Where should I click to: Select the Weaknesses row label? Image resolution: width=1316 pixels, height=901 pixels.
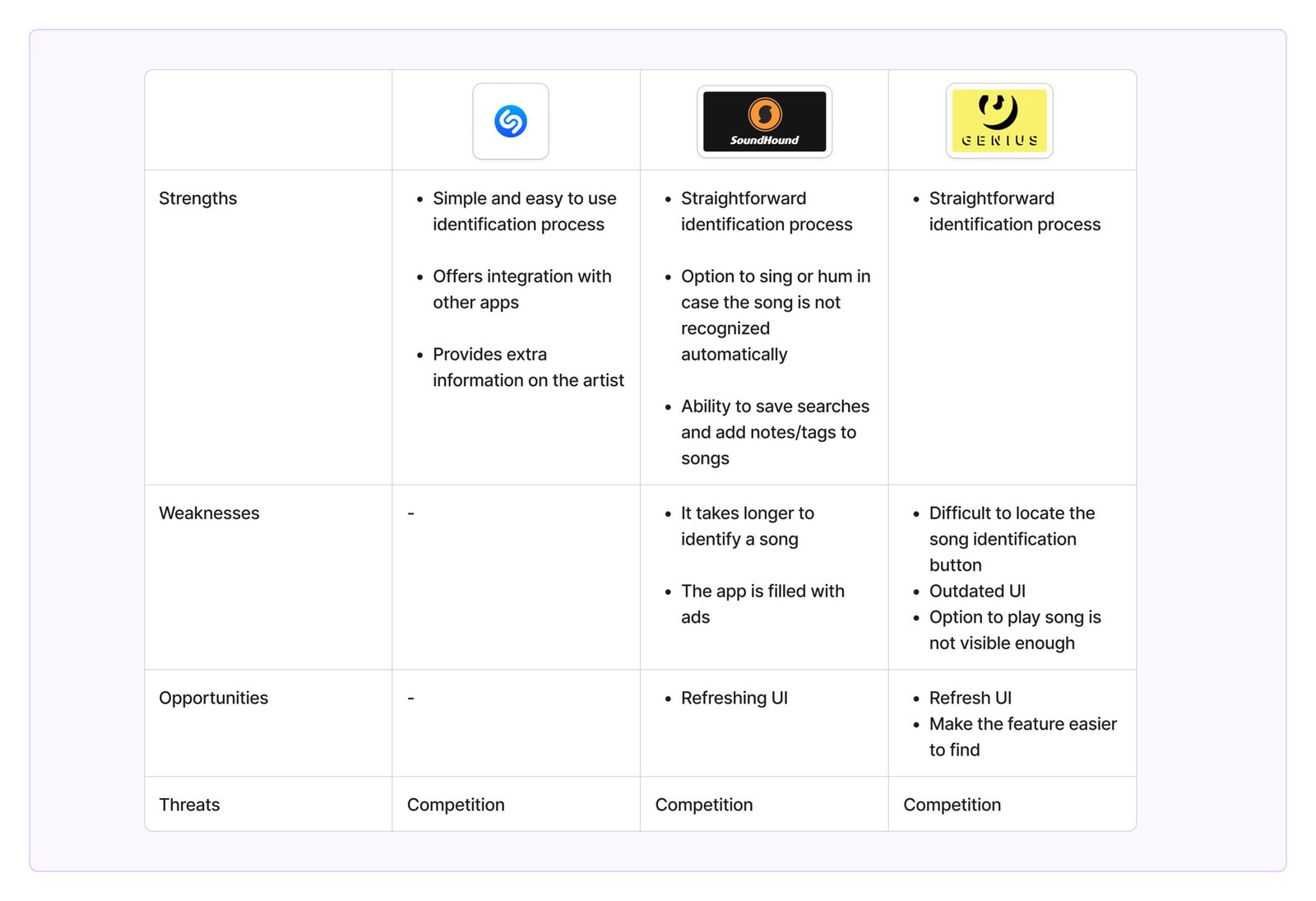pyautogui.click(x=209, y=513)
